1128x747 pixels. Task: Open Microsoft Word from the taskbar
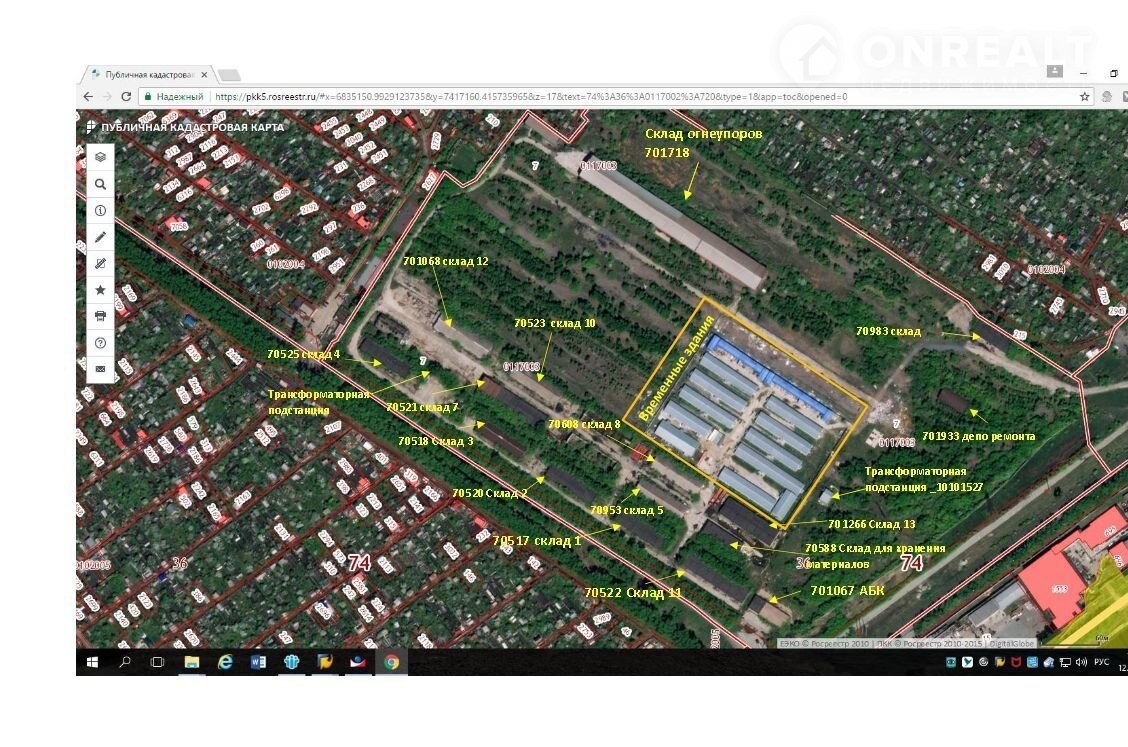pyautogui.click(x=258, y=662)
